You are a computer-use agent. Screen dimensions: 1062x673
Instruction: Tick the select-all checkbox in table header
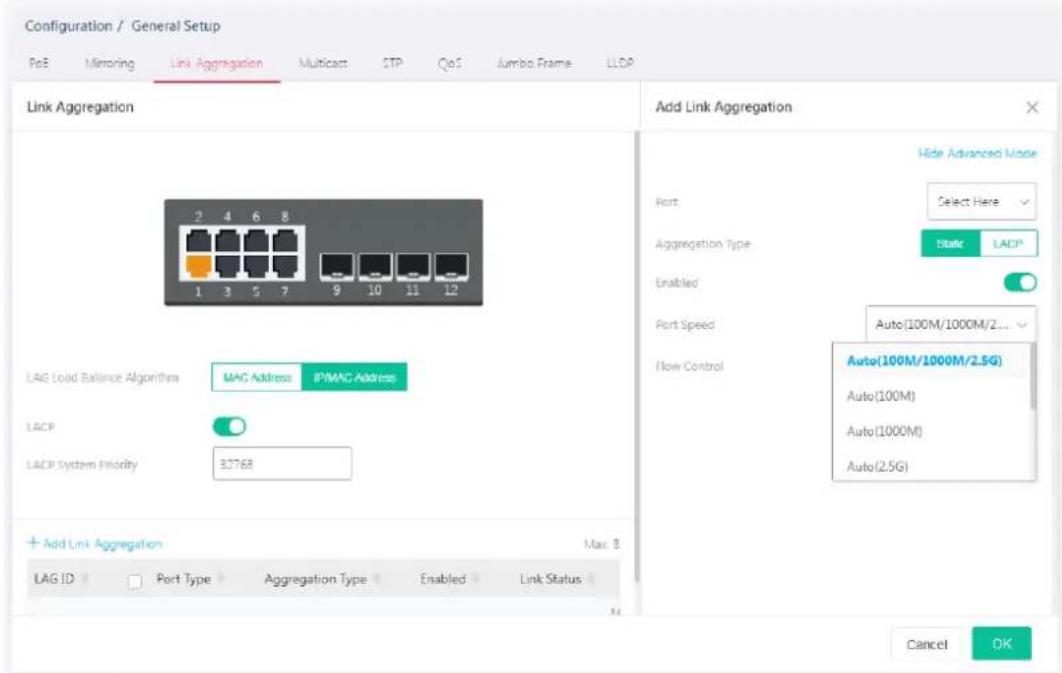click(135, 581)
